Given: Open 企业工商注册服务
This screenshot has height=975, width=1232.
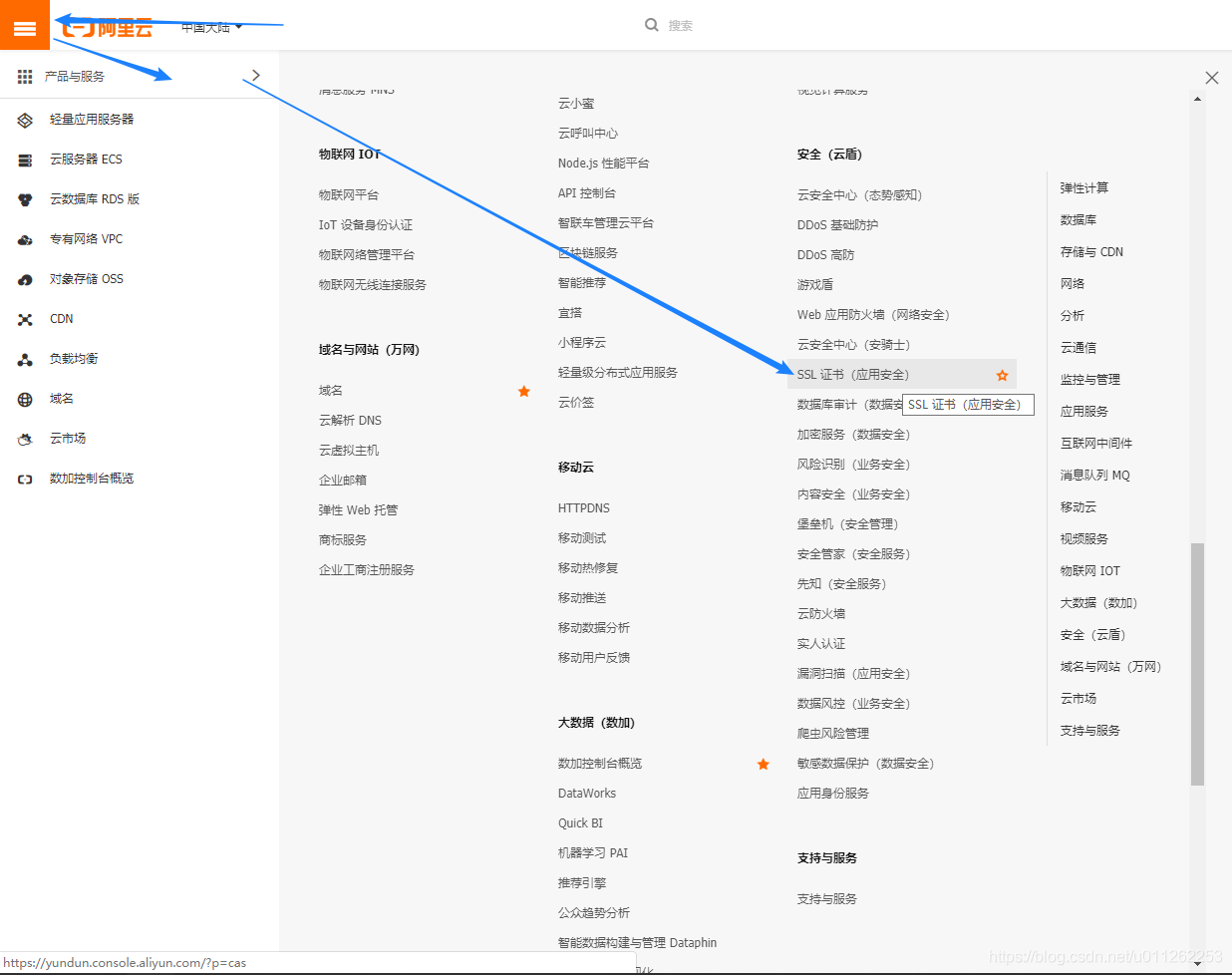Looking at the screenshot, I should tap(367, 570).
